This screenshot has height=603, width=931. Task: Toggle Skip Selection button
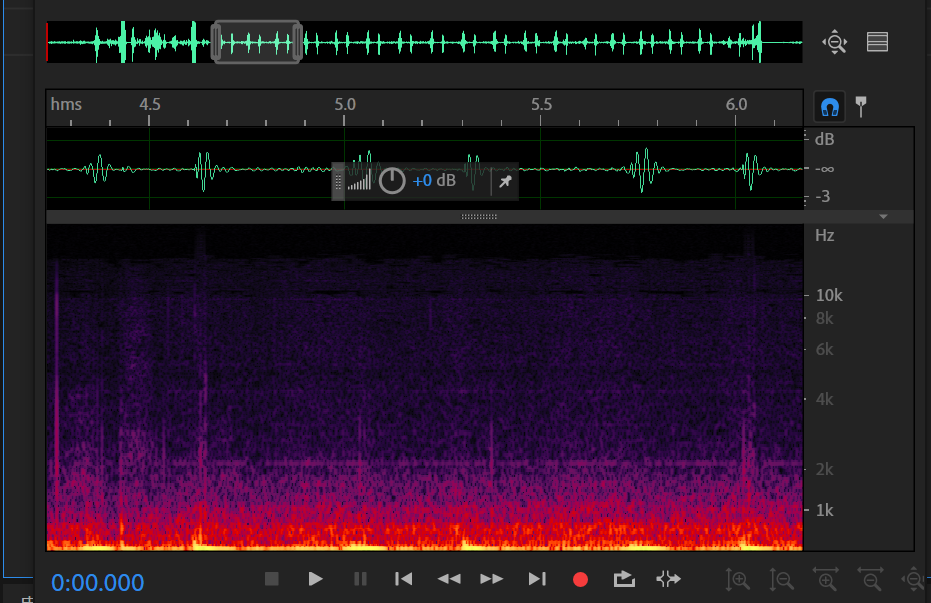(x=668, y=578)
